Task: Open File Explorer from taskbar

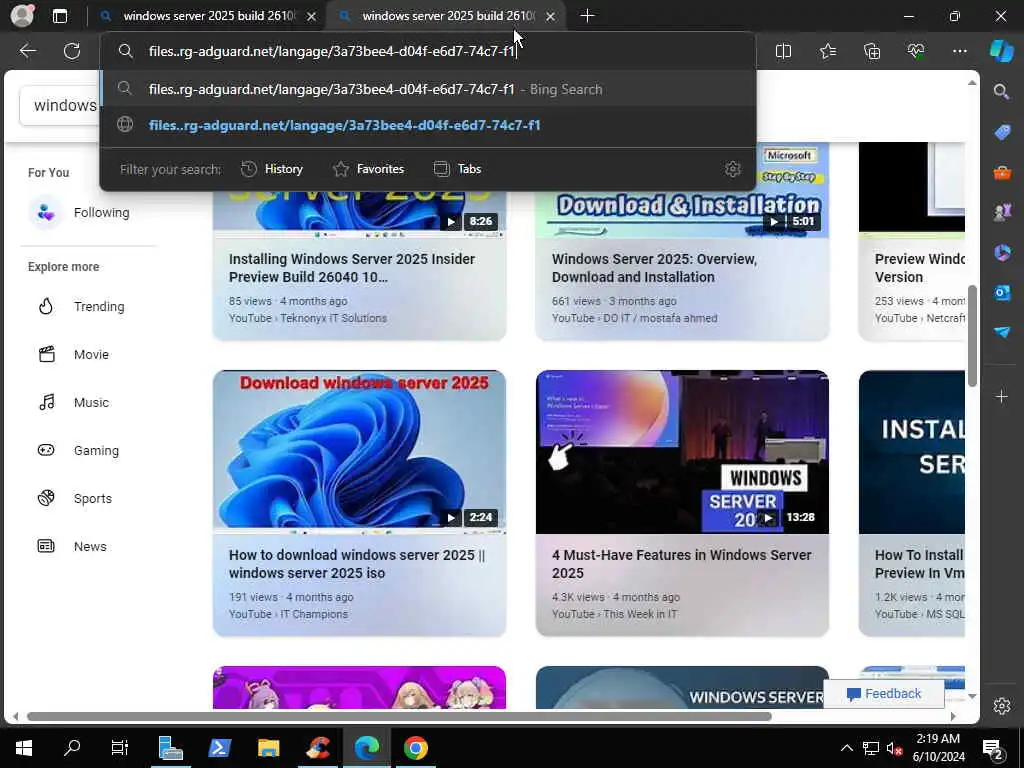Action: [x=268, y=748]
